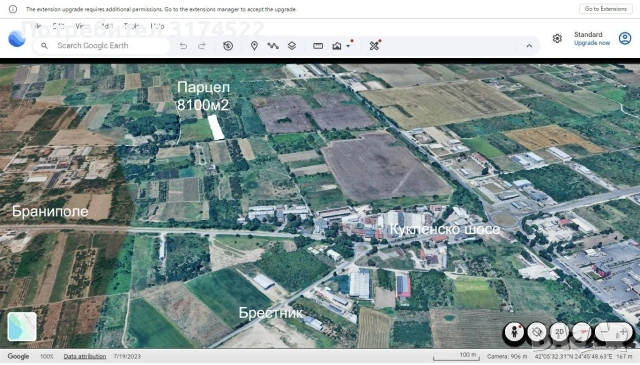Screen dimensions: 640x365
Task: Open the Help menu
Action: tap(157, 26)
